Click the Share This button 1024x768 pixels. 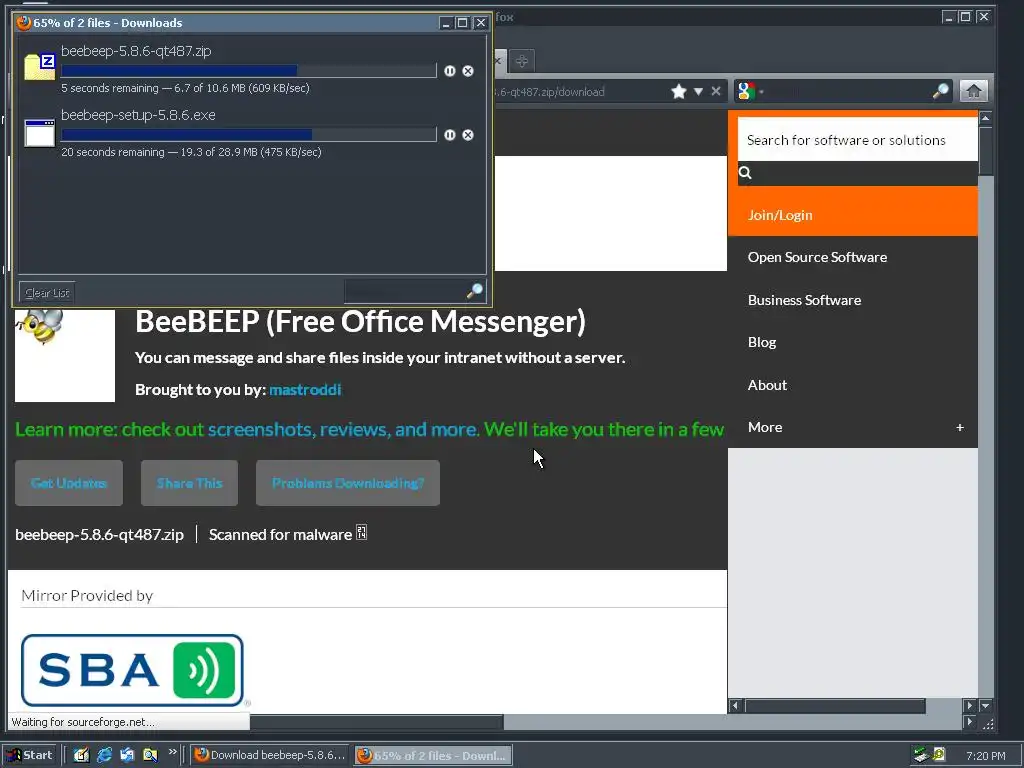point(189,483)
